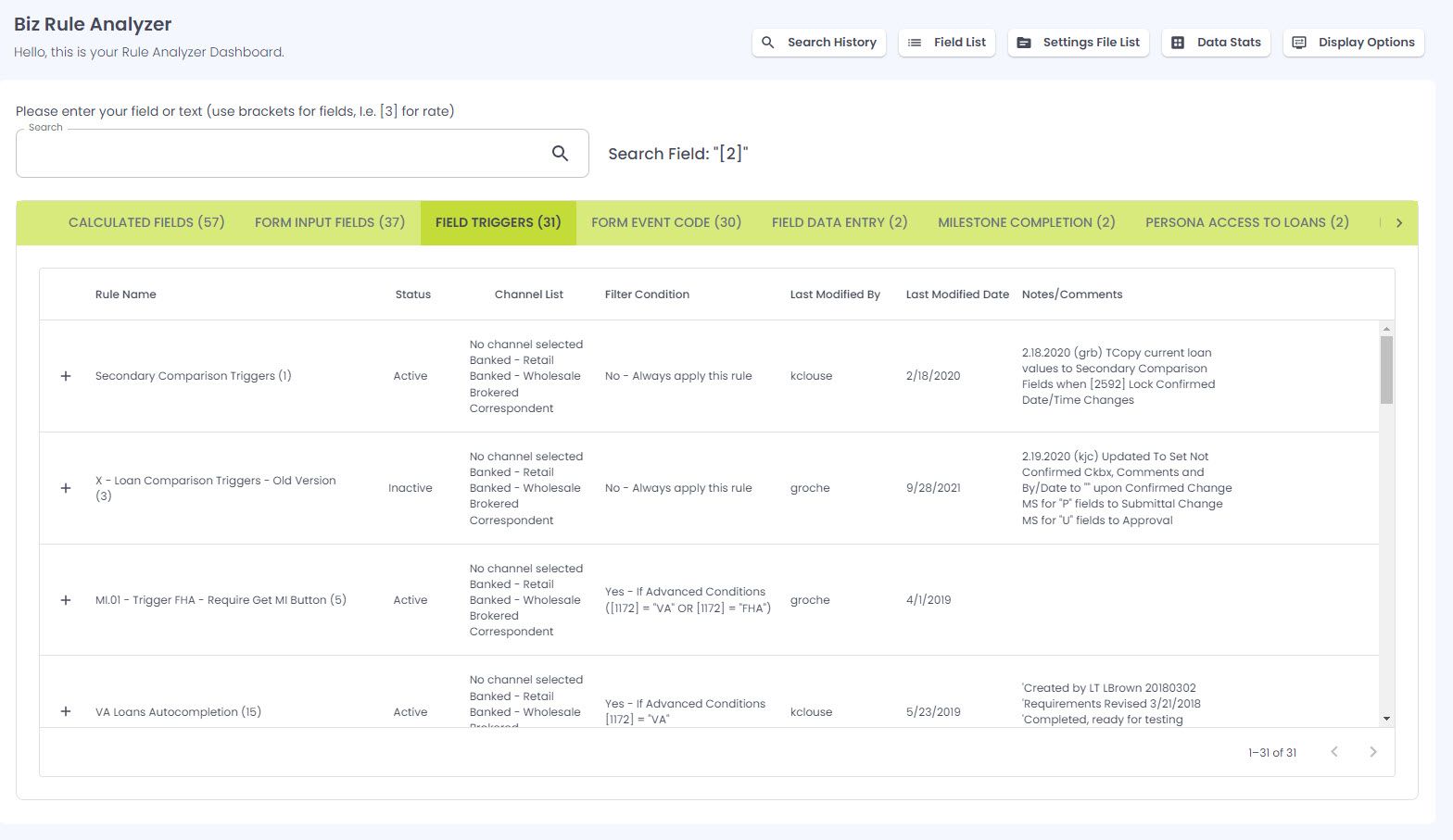This screenshot has height=840, width=1453.
Task: Click the Search Field: "[2]" label
Action: pos(678,154)
